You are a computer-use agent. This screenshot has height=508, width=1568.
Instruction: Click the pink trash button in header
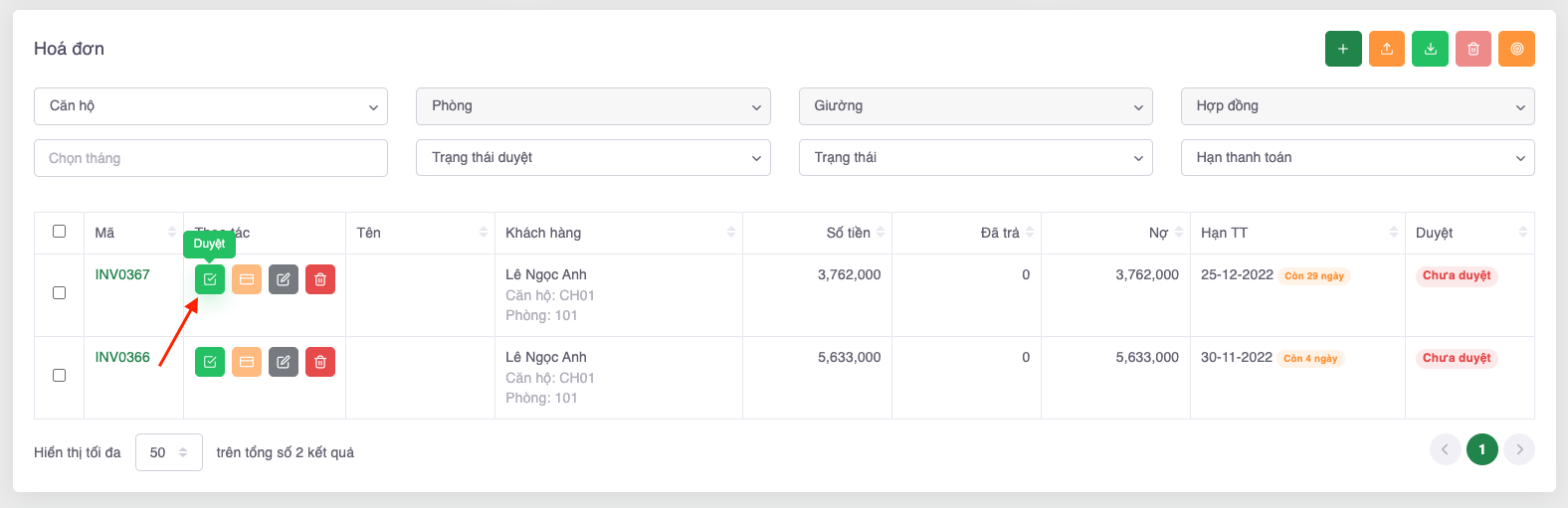point(1473,49)
